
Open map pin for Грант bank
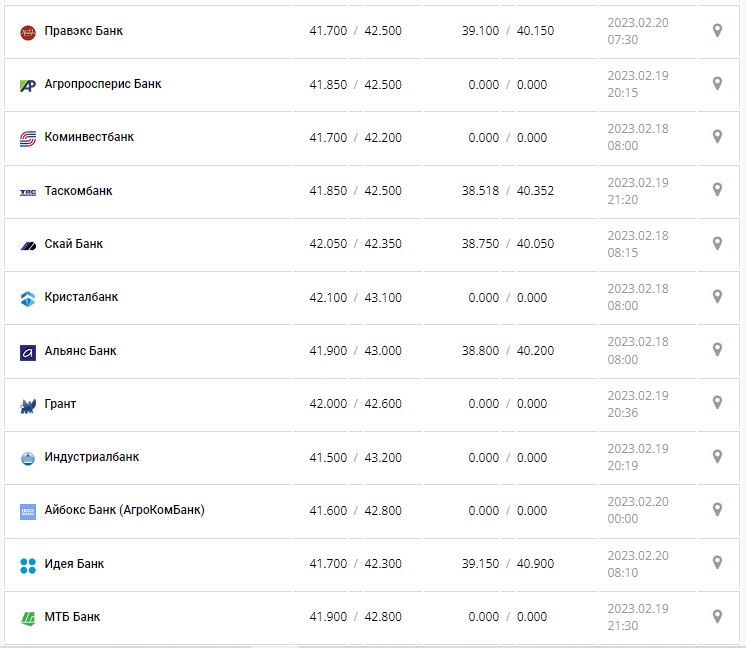pyautogui.click(x=717, y=403)
